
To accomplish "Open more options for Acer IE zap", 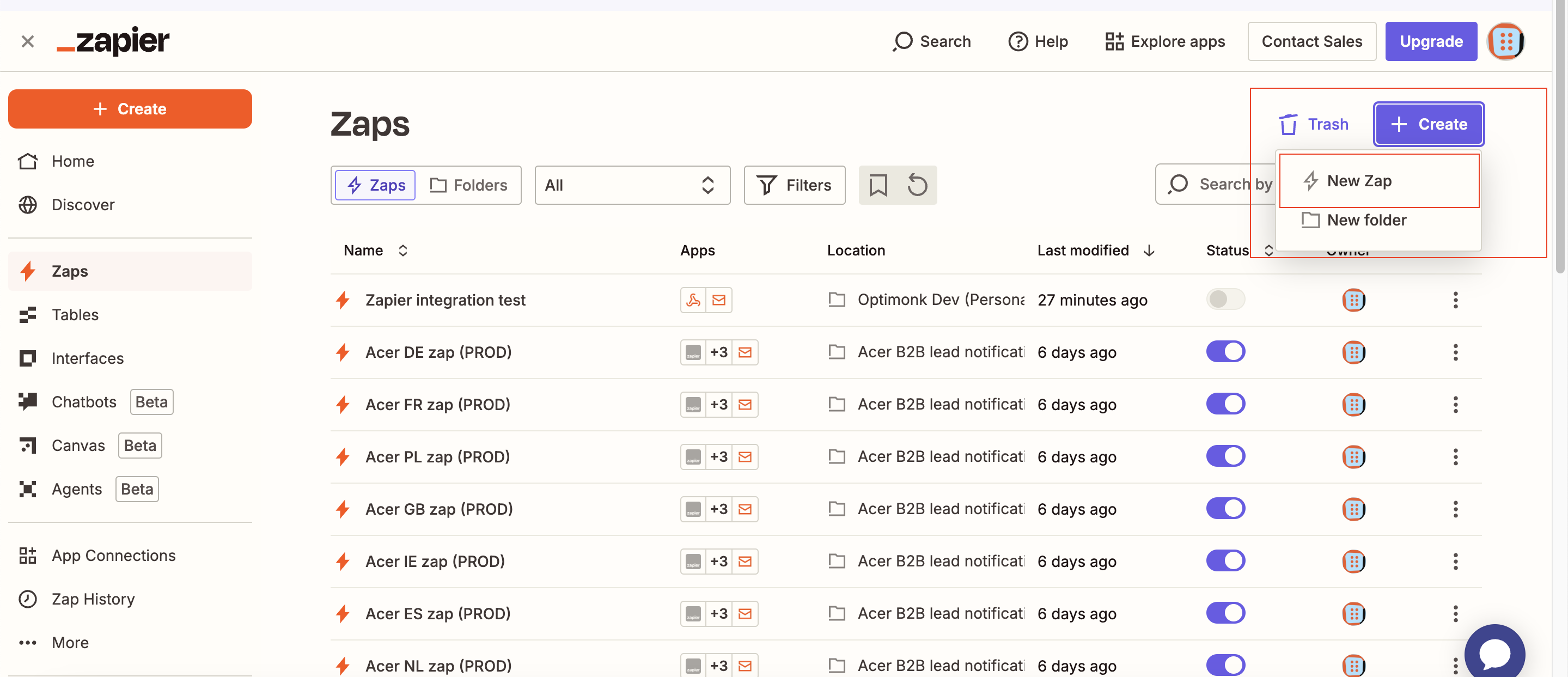I will pos(1455,562).
